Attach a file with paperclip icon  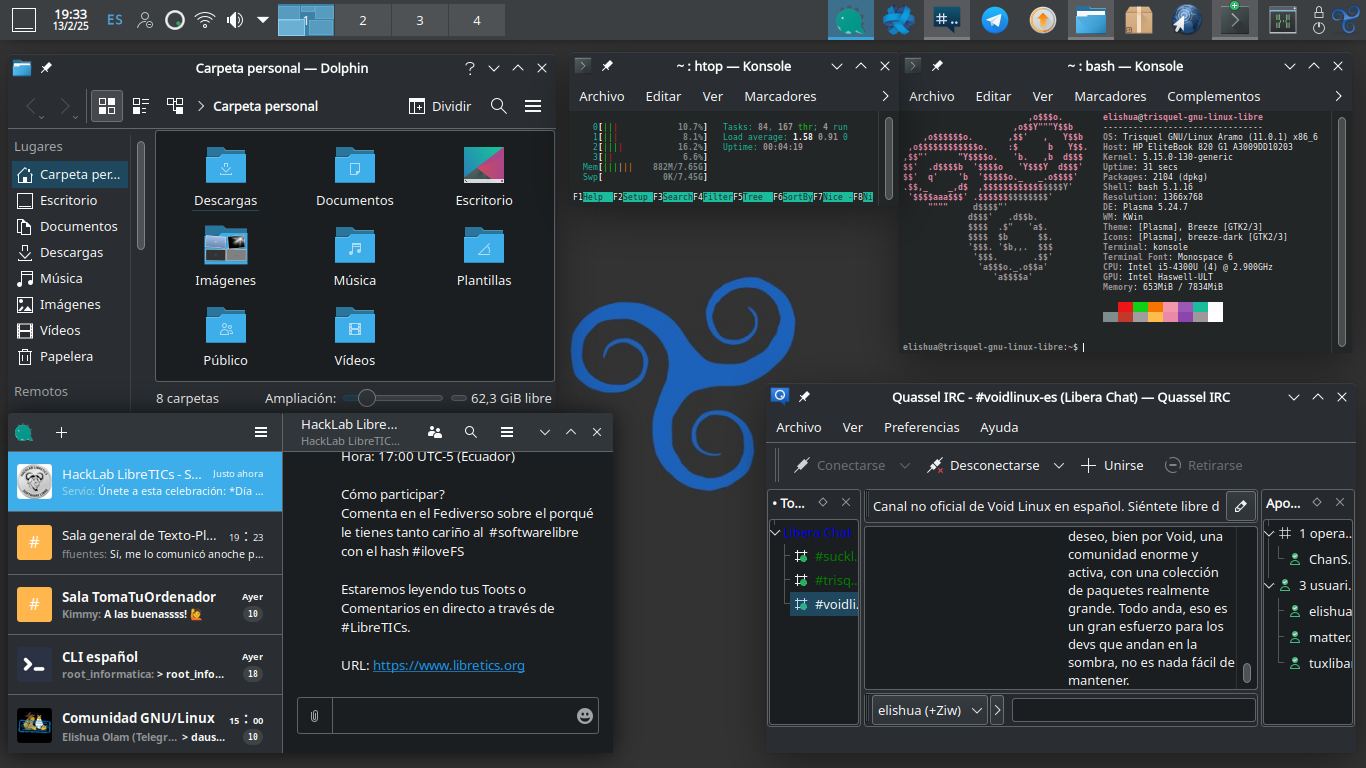pos(314,716)
